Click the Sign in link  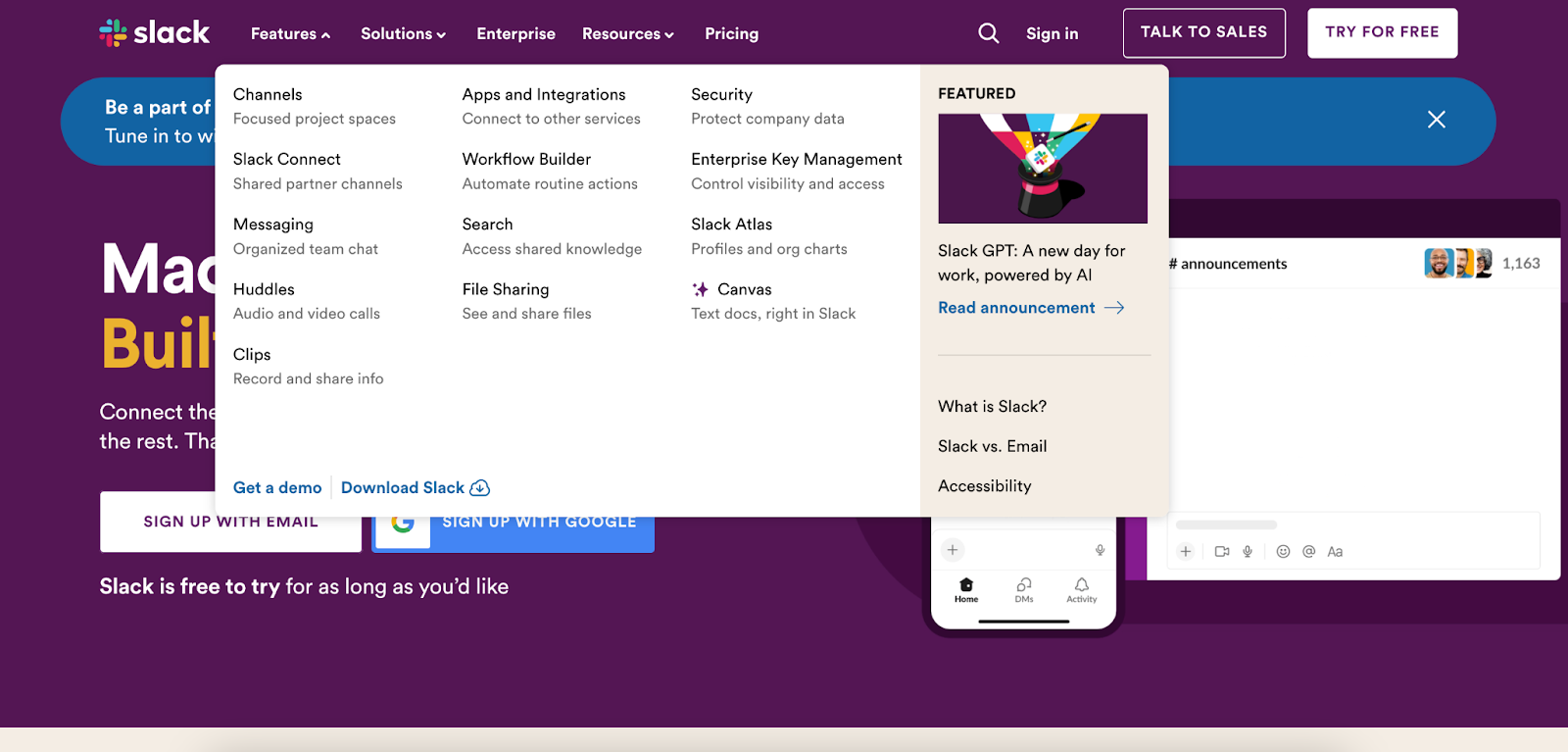pyautogui.click(x=1052, y=33)
